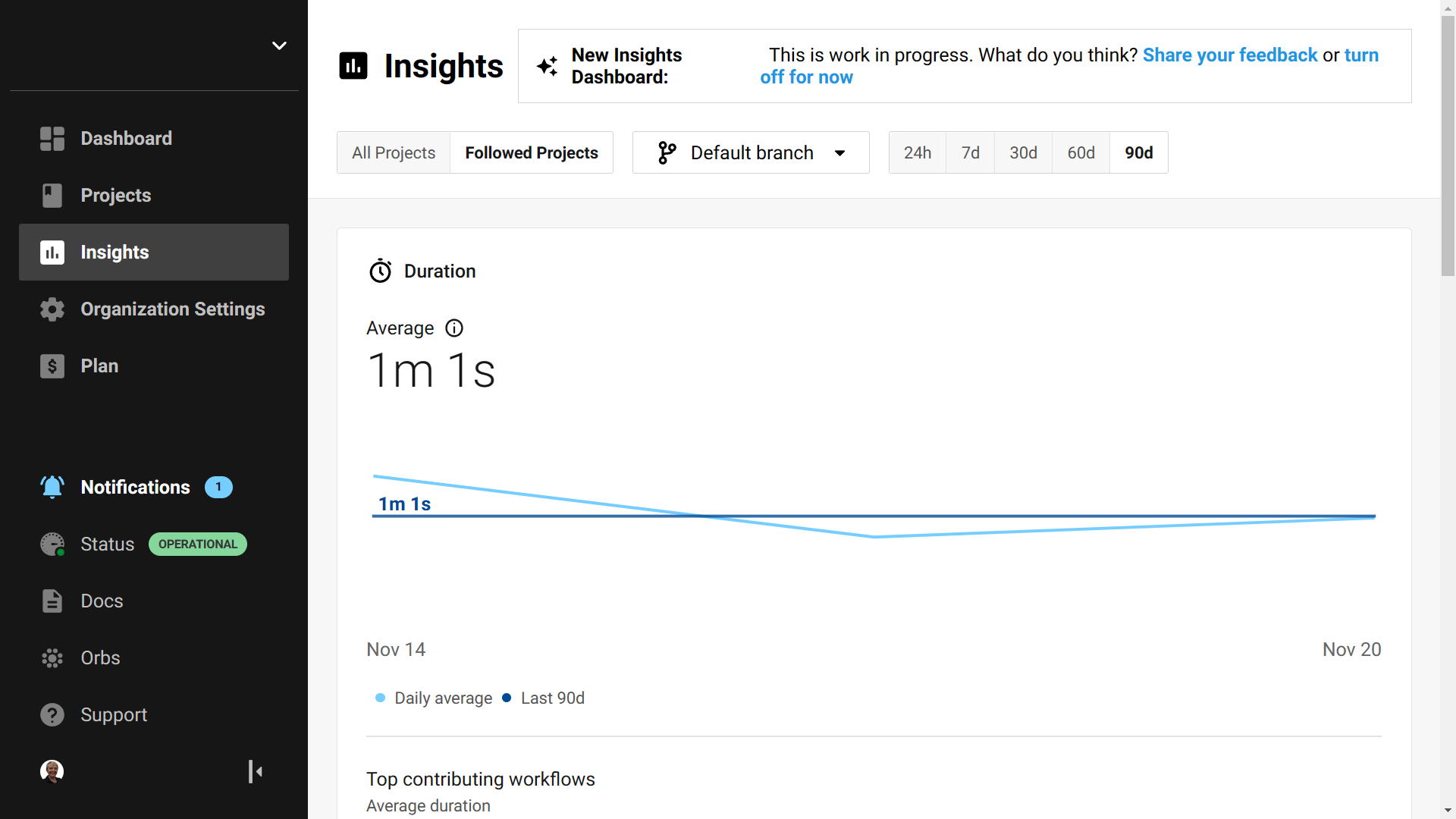Click the Status operational icon
Viewport: 1456px width, 819px height.
[x=196, y=544]
